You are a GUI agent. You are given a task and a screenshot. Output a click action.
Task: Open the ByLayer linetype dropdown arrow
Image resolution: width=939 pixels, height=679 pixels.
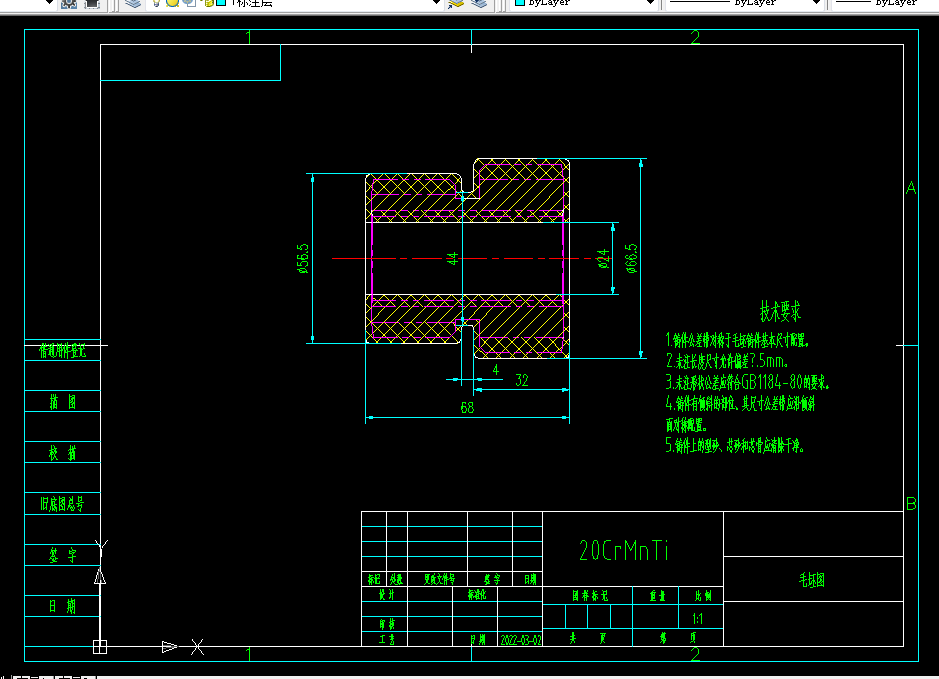point(816,2)
